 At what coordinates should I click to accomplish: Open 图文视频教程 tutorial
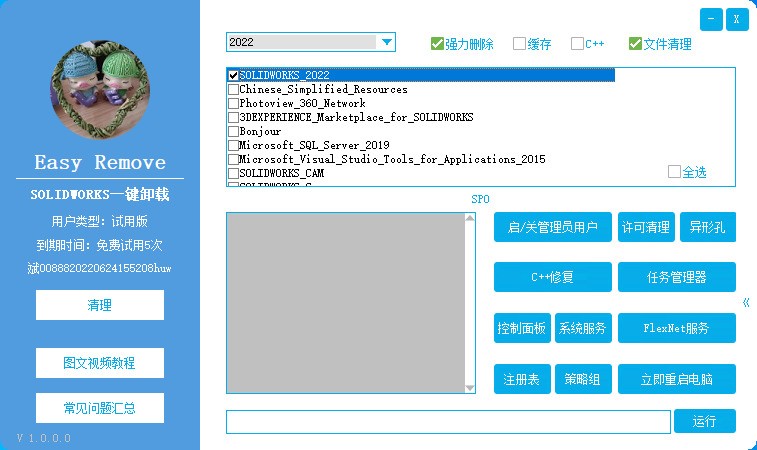[100, 363]
